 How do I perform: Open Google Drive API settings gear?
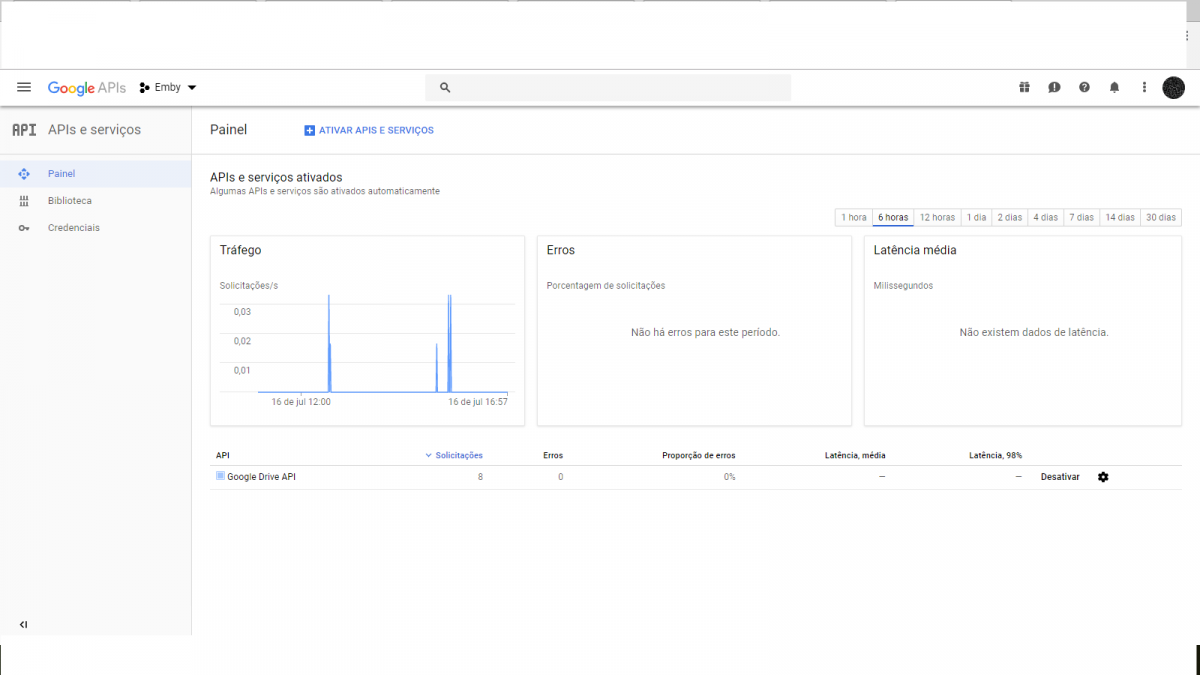(x=1103, y=477)
